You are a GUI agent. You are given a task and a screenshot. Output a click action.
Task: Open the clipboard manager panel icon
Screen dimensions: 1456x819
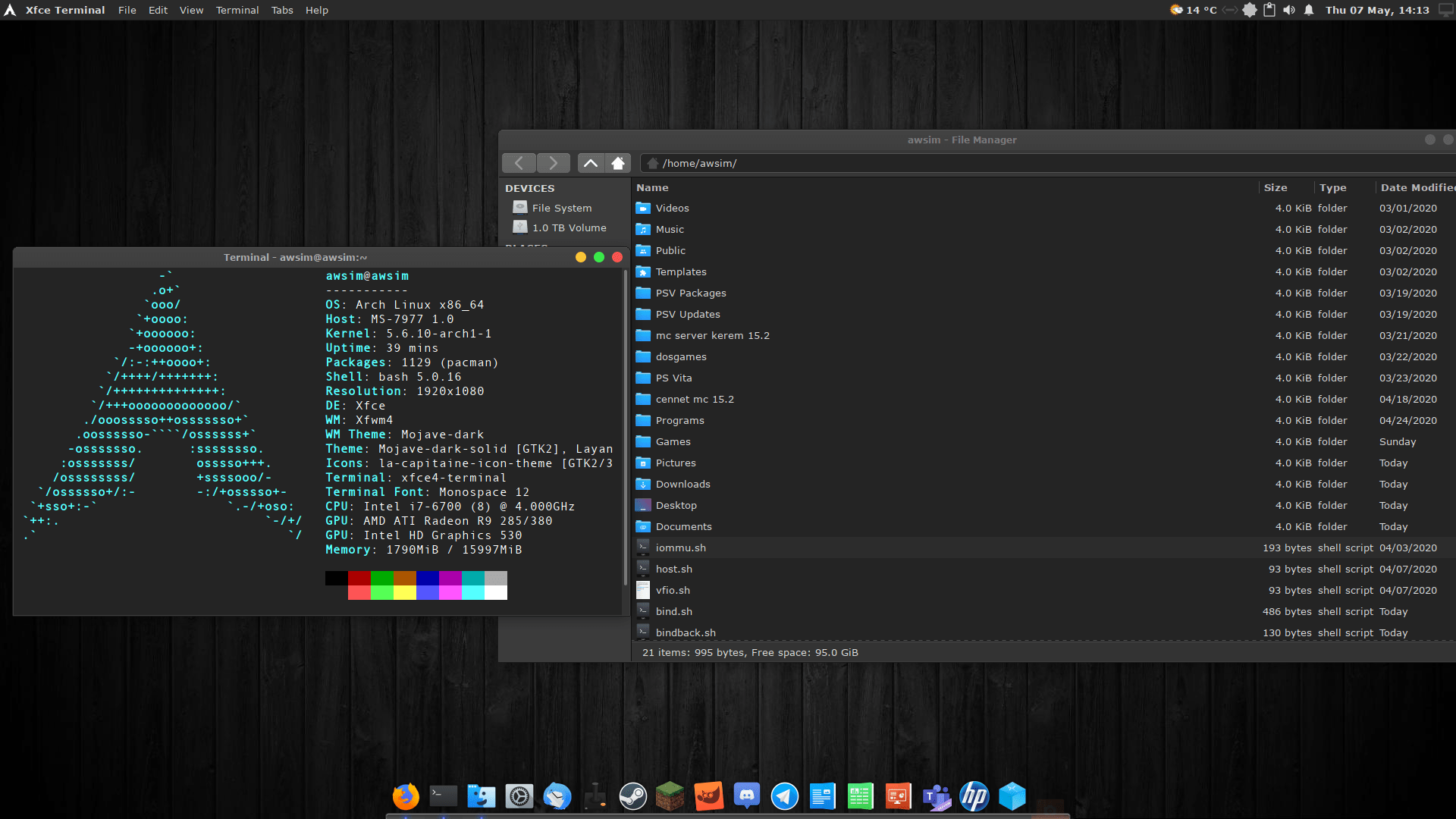click(1269, 10)
